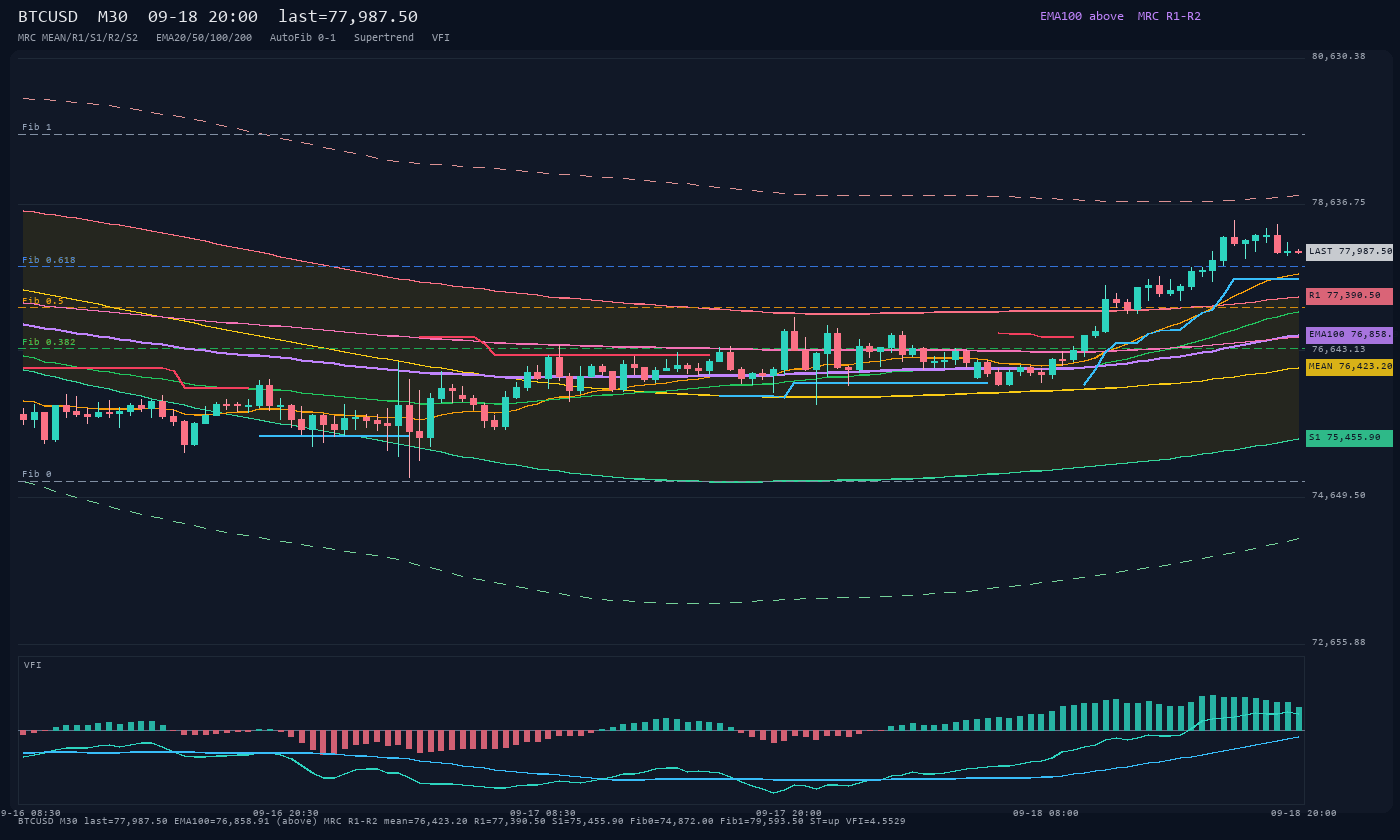The height and width of the screenshot is (840, 1400).
Task: Click the VFI panel title label
Action: [x=33, y=665]
